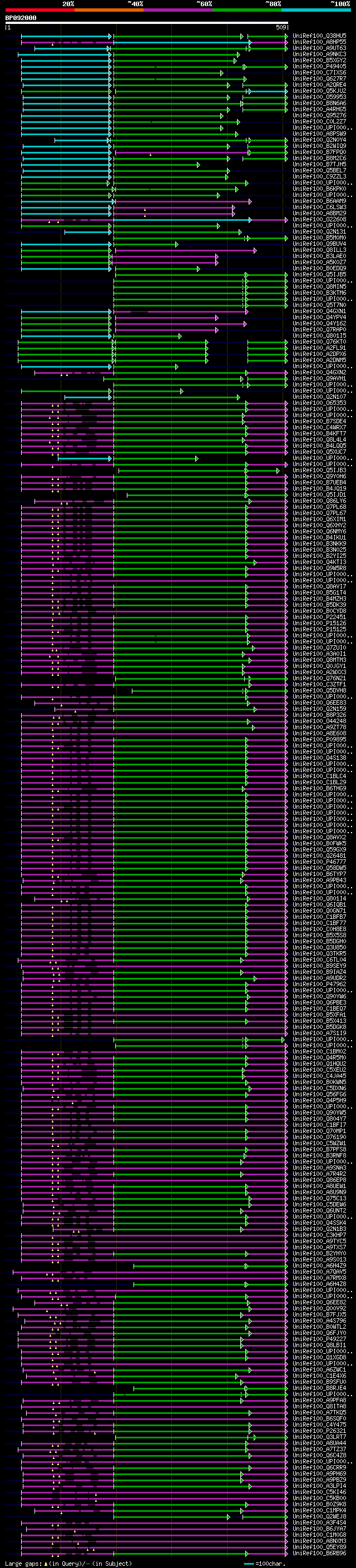Select the white BP092000 query sequence bar
This screenshot has height=1568, width=356.
point(147,22)
